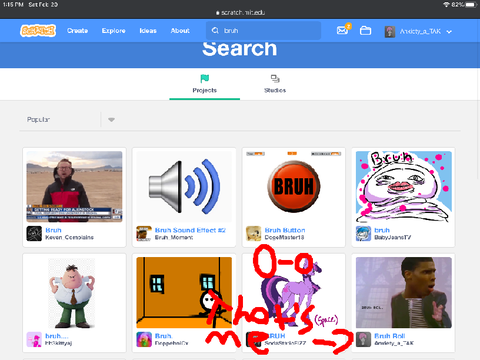
Task: Open the My Stuff folder icon
Action: pos(365,31)
